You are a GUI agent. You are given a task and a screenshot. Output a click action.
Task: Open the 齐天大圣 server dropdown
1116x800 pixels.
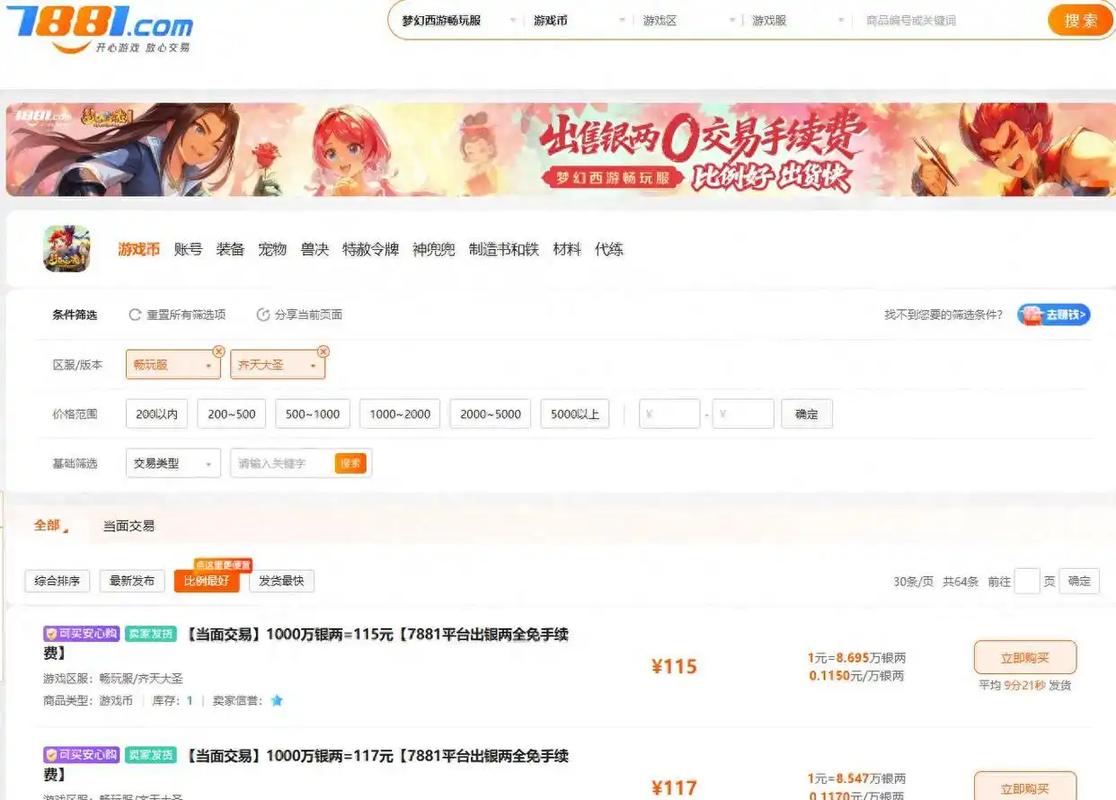pos(278,364)
